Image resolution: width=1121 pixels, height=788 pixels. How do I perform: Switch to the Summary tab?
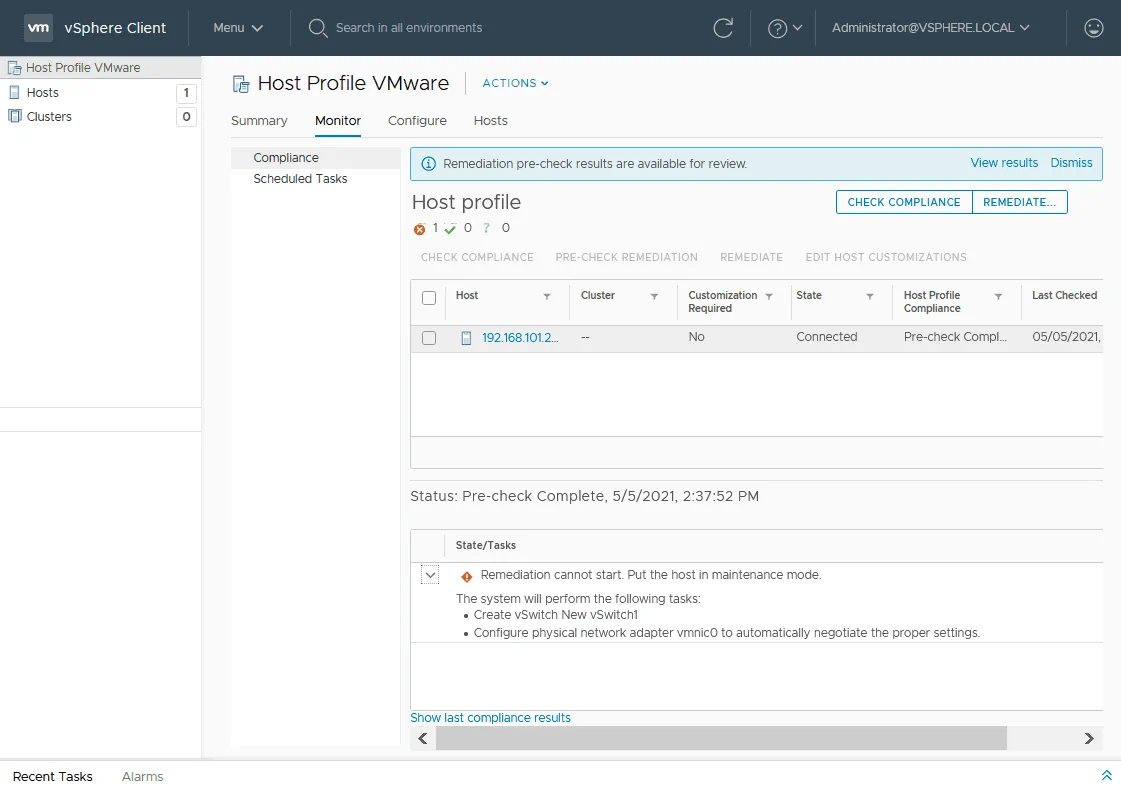(x=259, y=120)
